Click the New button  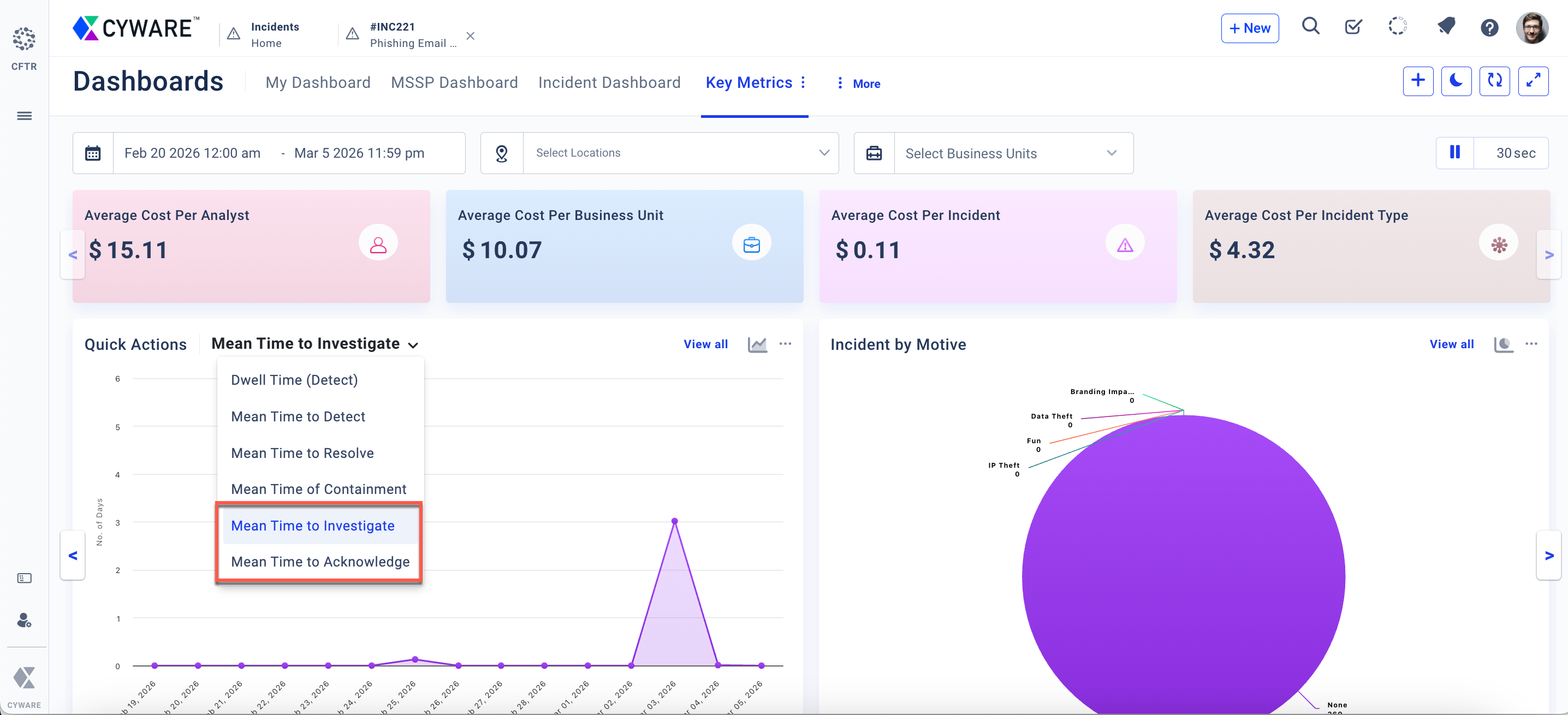[x=1249, y=28]
